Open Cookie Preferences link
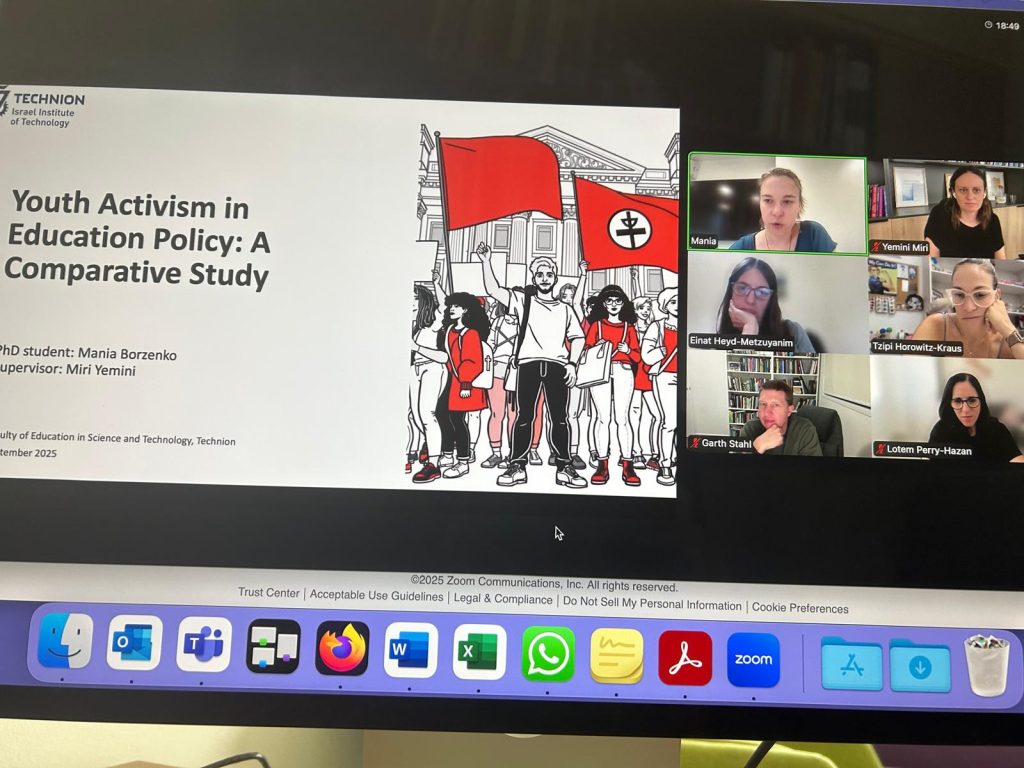 point(800,608)
